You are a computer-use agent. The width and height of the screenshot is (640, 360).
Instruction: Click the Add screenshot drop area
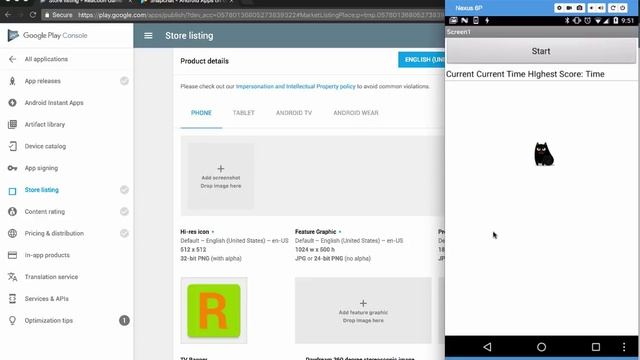pyautogui.click(x=221, y=176)
